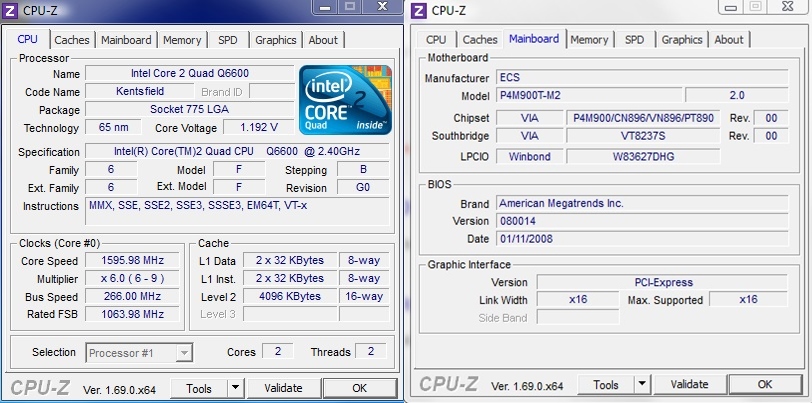Select Mainboard tab in the right window
This screenshot has height=403, width=812.
534,38
